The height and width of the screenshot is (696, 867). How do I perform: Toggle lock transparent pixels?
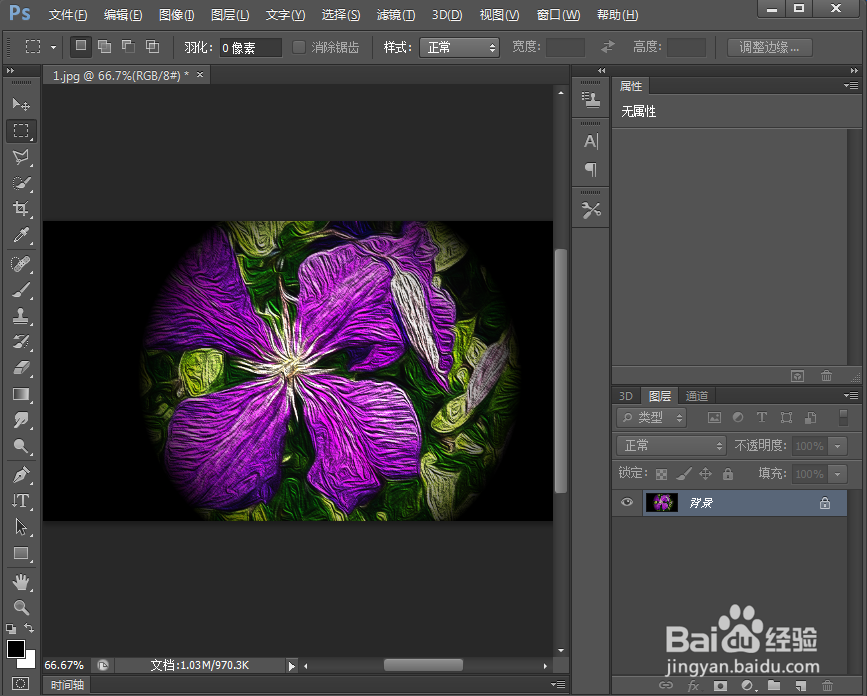[661, 474]
